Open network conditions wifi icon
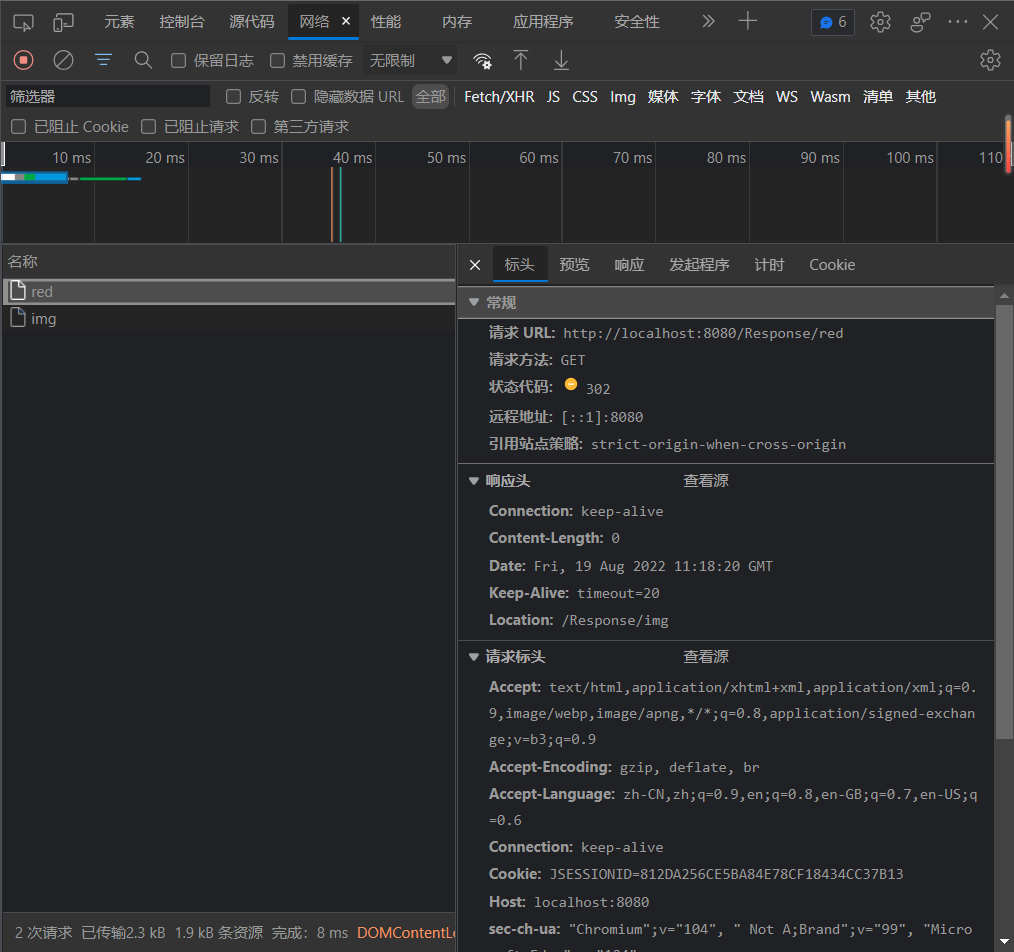 [482, 61]
